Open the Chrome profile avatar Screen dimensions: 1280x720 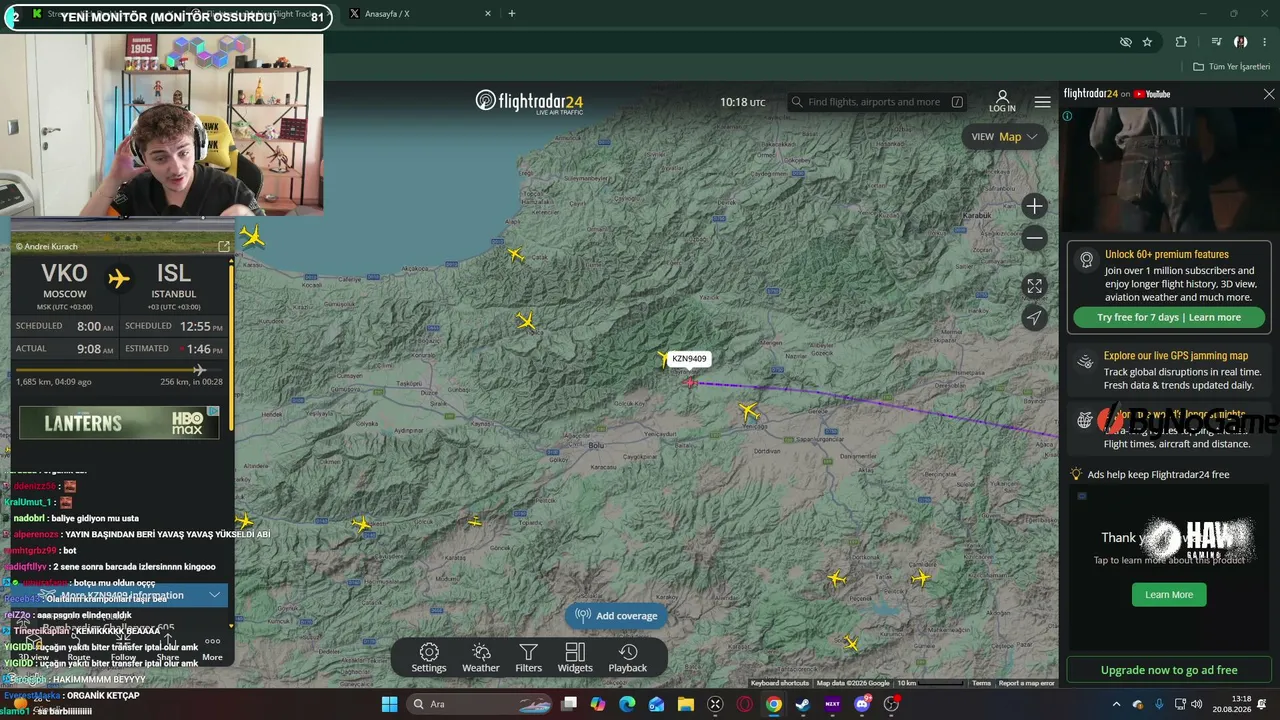click(1241, 42)
